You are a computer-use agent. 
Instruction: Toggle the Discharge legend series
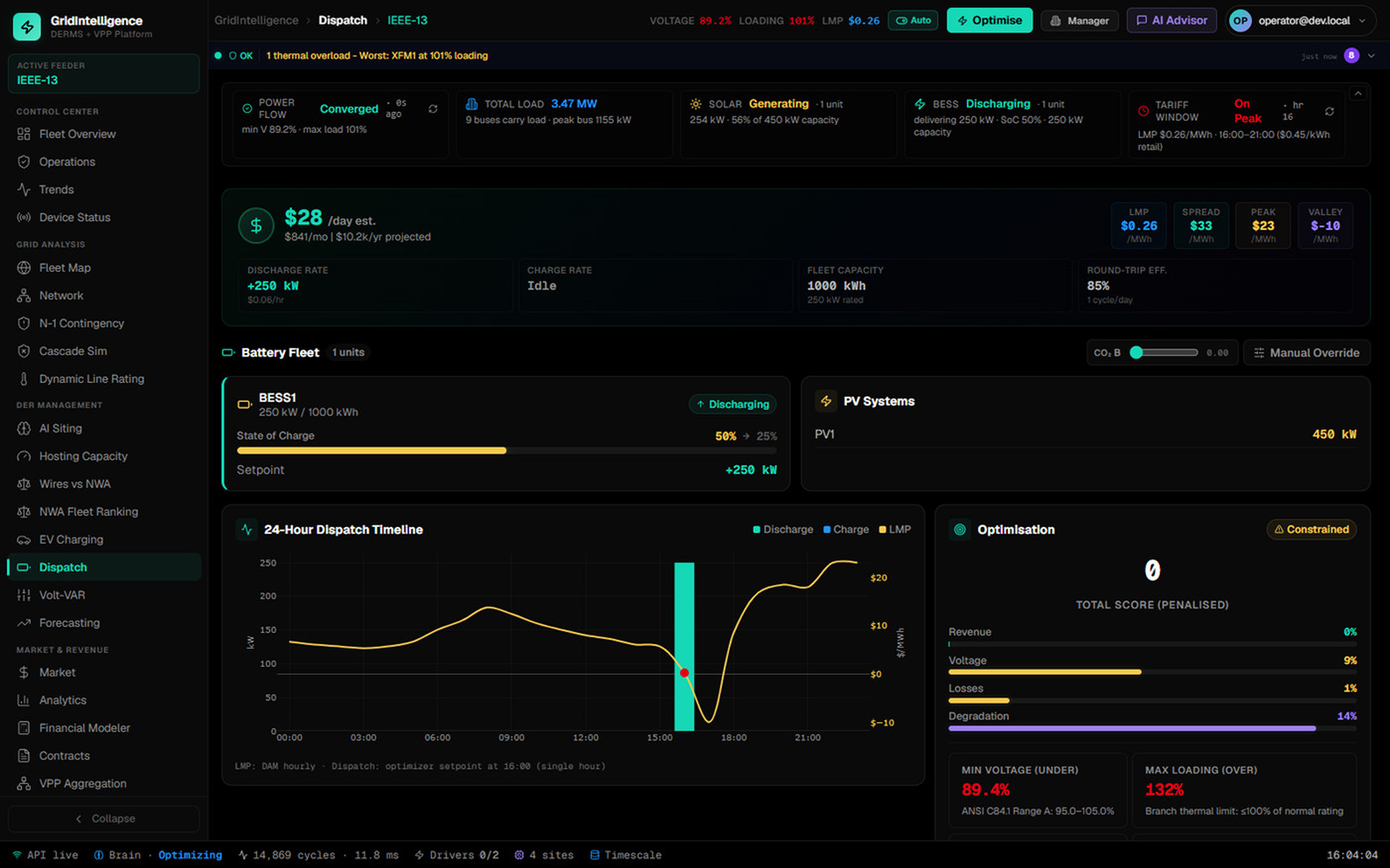click(782, 529)
